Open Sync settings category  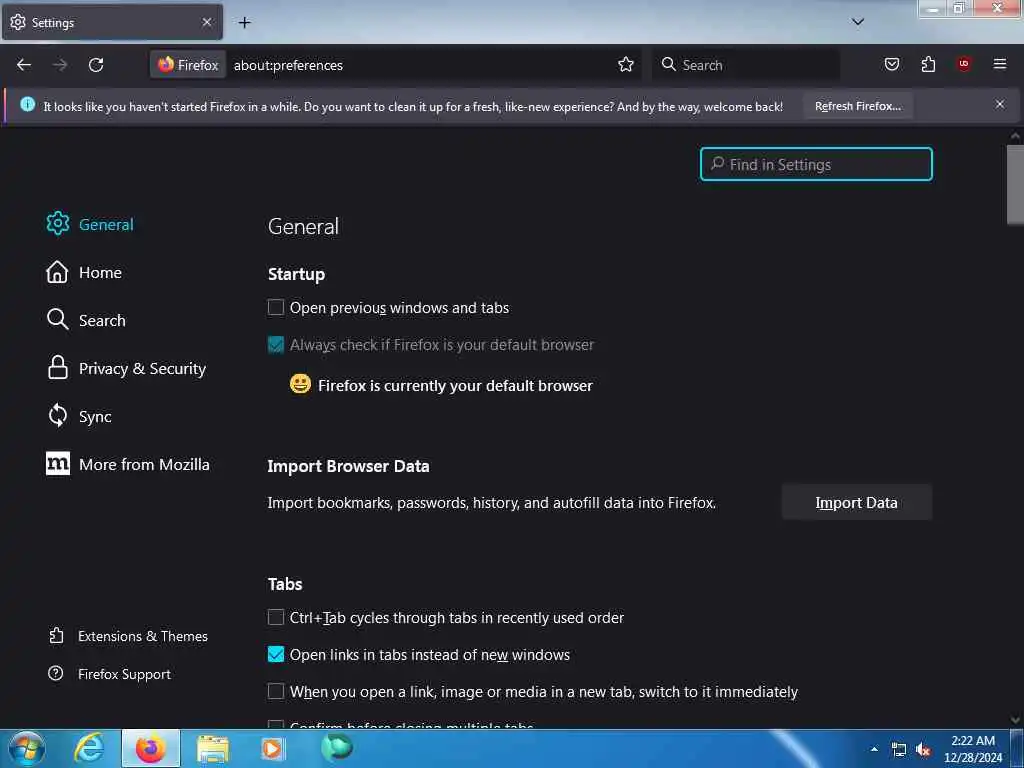79,416
